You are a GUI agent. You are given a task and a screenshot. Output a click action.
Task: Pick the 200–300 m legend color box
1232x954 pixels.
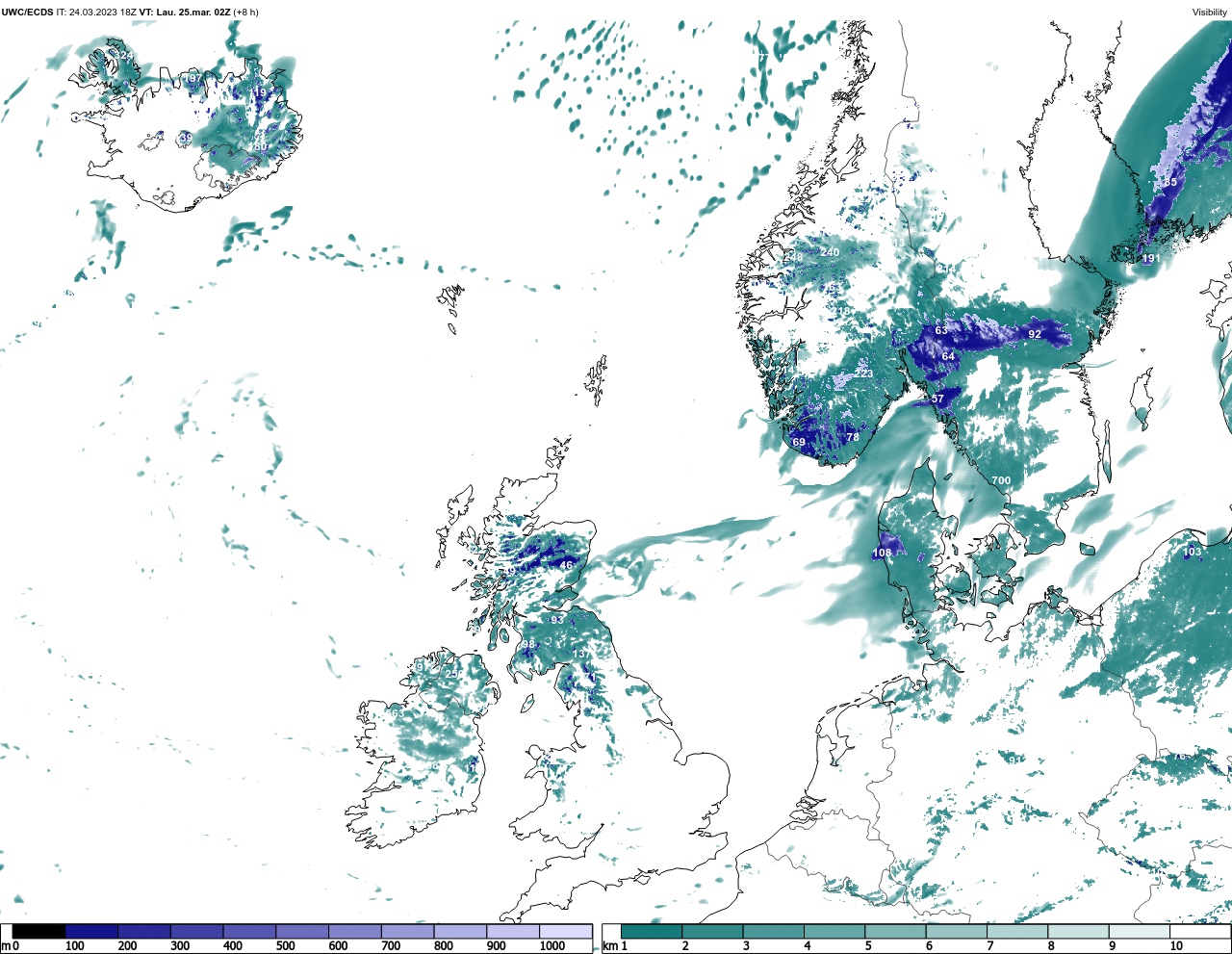coord(144,931)
